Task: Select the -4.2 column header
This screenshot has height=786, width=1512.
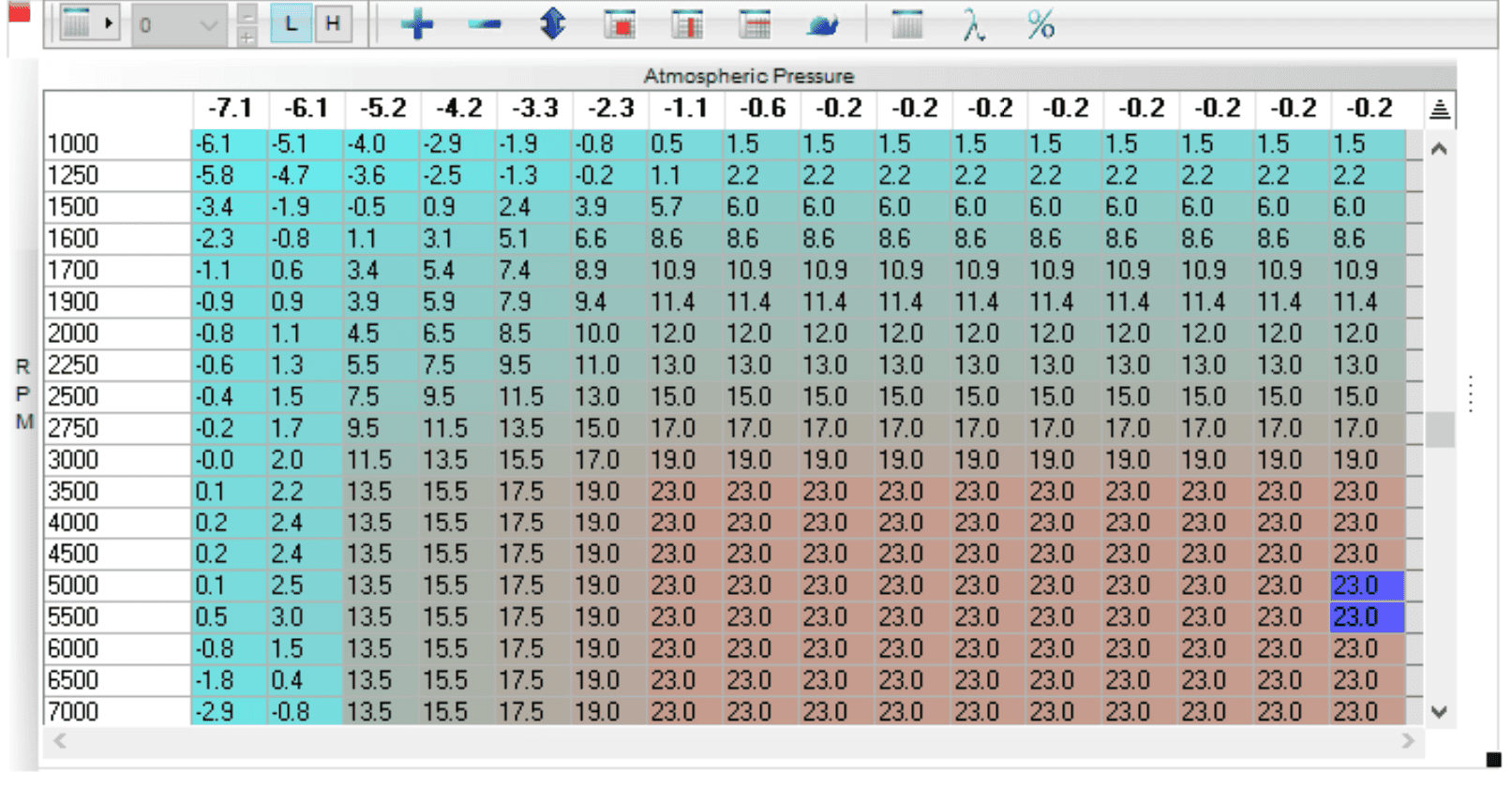Action: coord(458,109)
